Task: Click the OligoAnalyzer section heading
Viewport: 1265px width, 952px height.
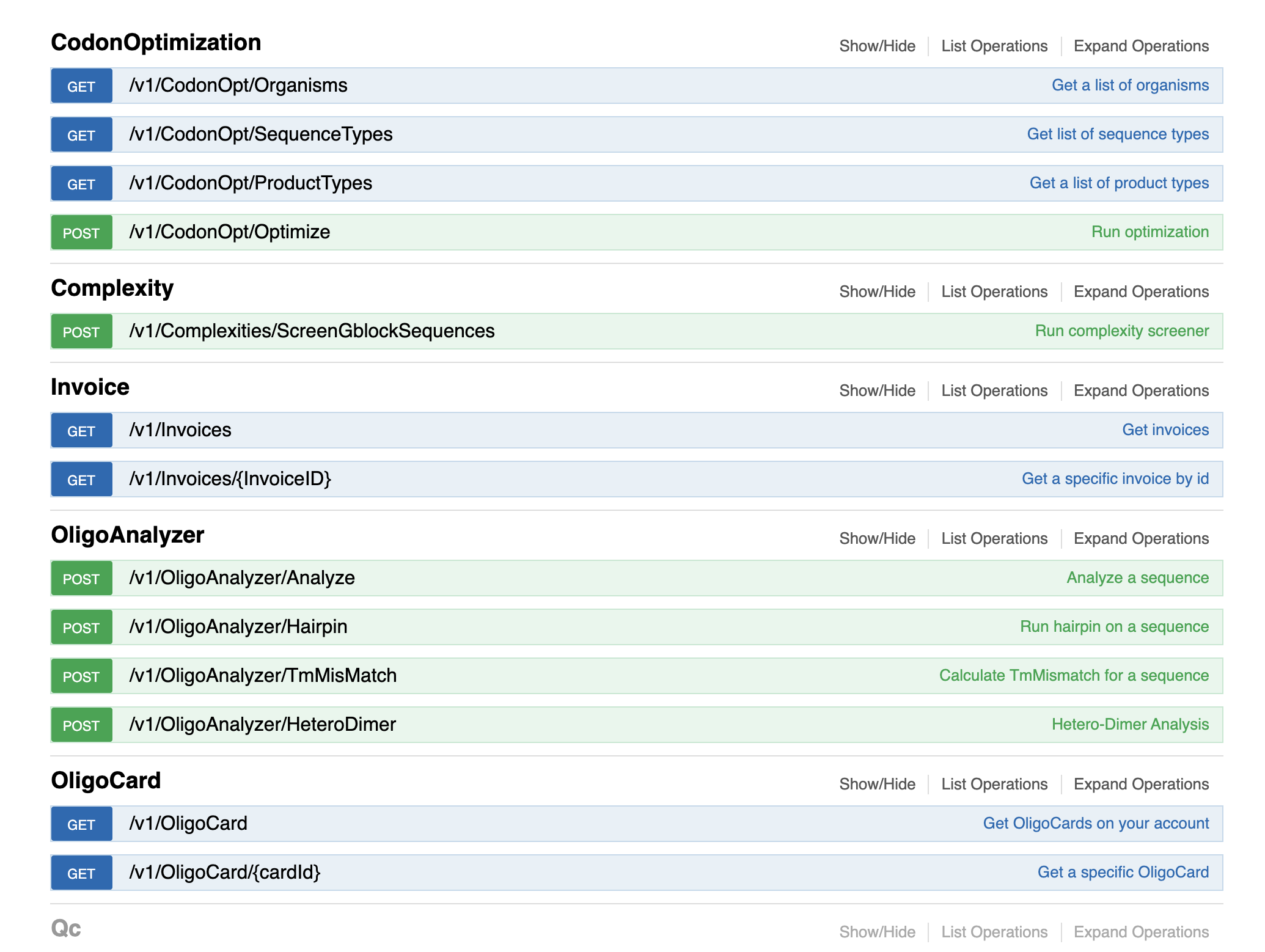Action: click(128, 535)
